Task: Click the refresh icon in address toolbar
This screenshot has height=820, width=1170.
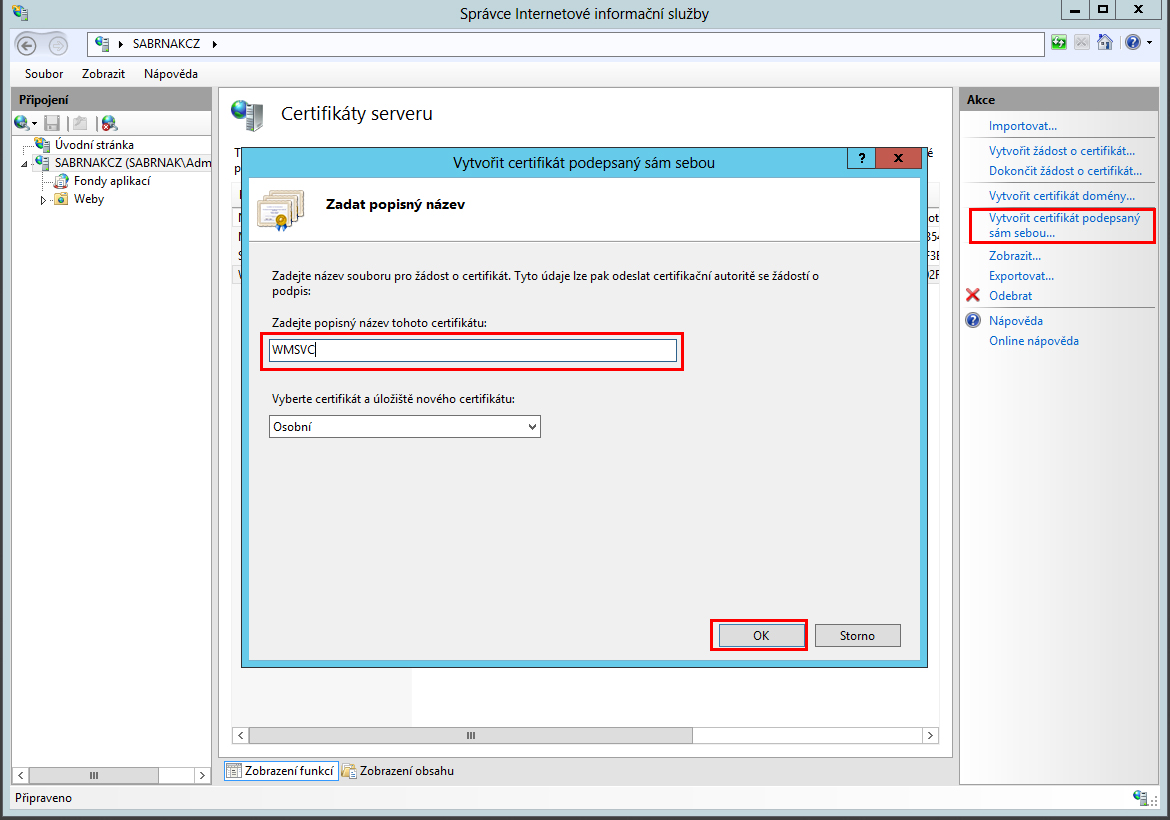Action: [x=1059, y=42]
